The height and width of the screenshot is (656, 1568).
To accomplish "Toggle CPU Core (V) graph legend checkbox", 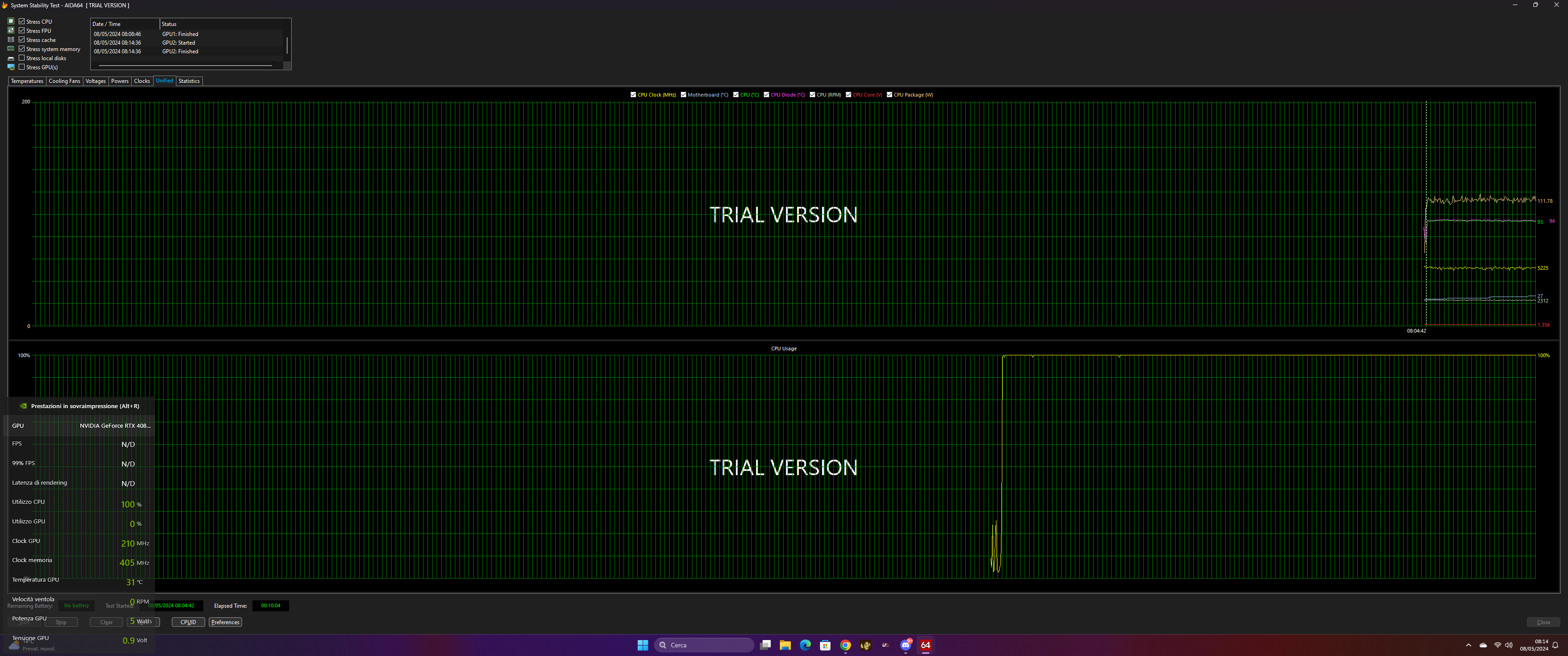I will [x=849, y=95].
